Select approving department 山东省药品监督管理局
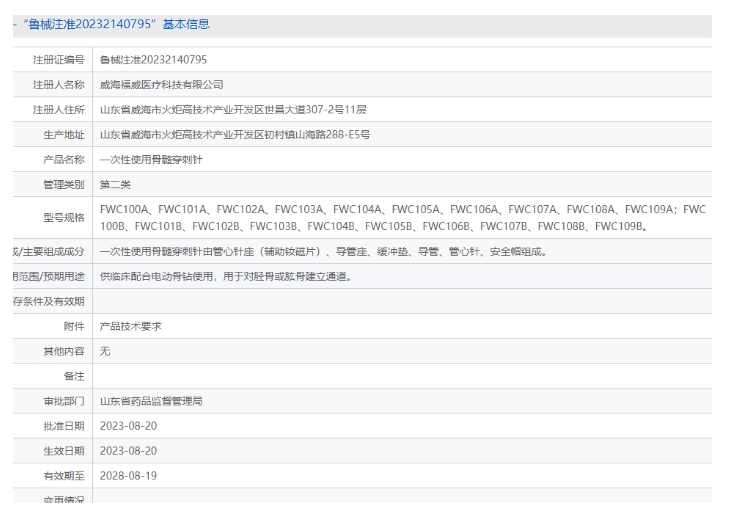The height and width of the screenshot is (520, 750). click(x=151, y=401)
